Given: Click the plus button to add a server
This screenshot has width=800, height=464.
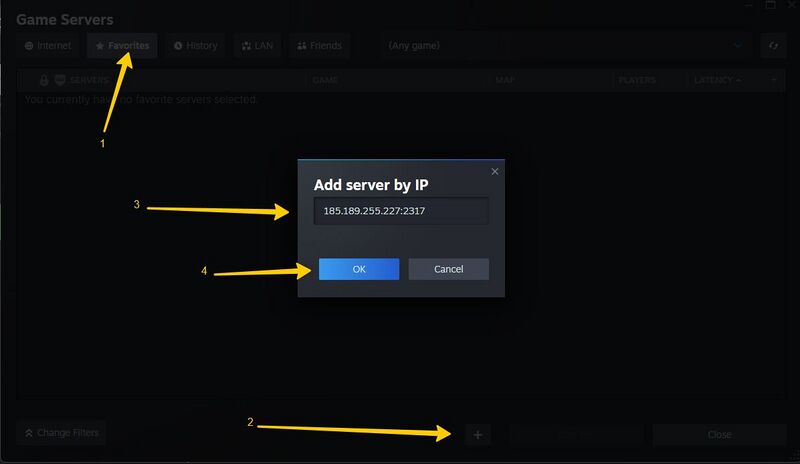Looking at the screenshot, I should click(478, 435).
